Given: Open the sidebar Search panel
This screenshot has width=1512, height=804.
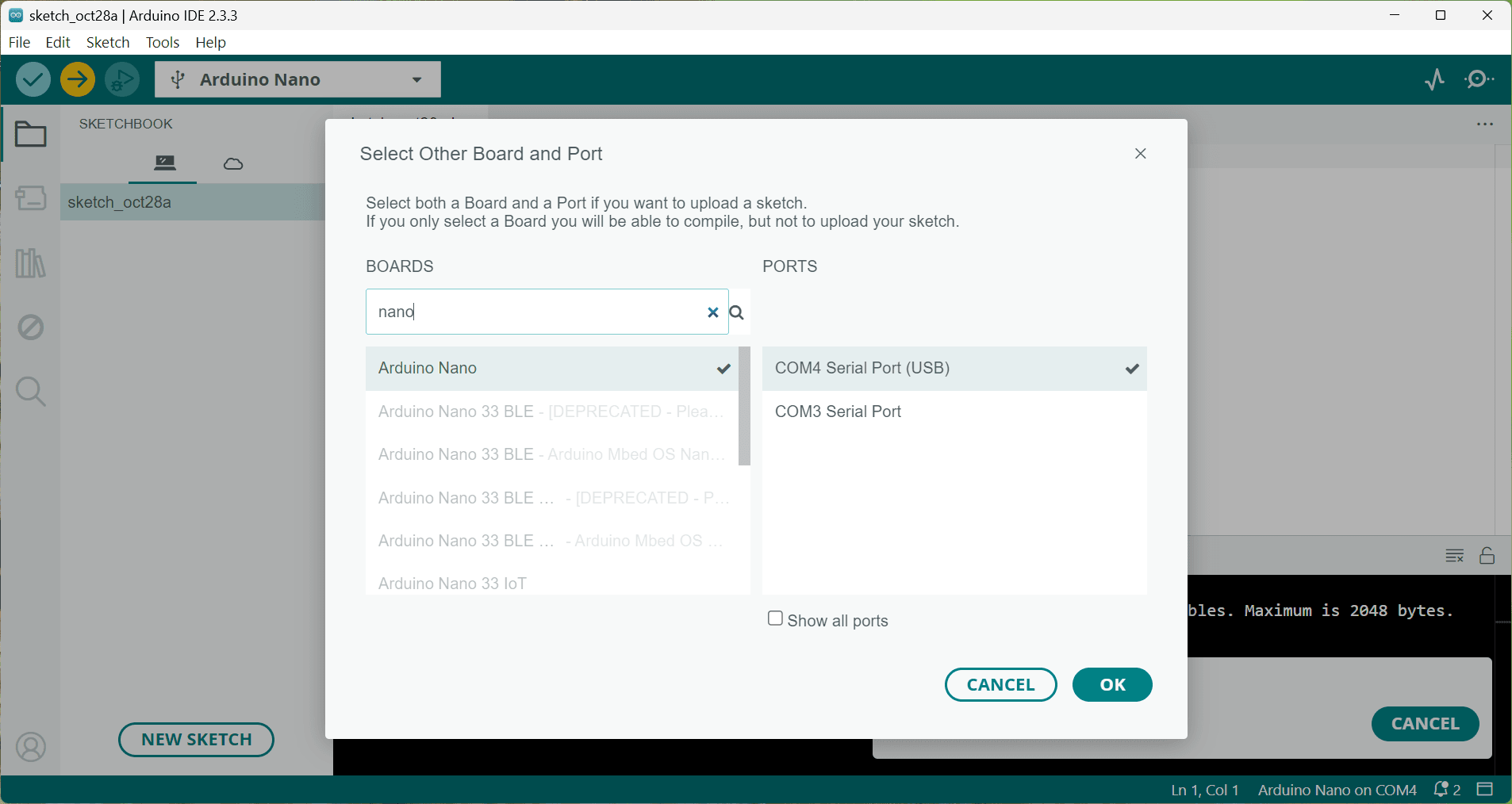Looking at the screenshot, I should click(31, 392).
